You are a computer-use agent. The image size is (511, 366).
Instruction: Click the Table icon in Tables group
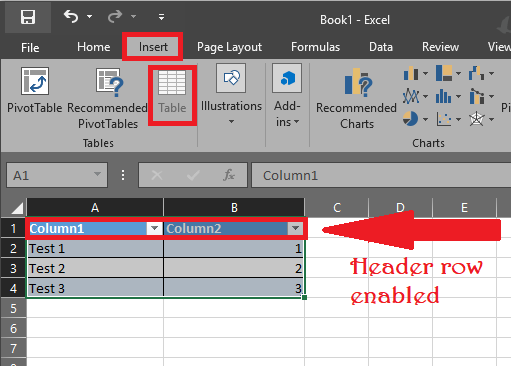[172, 82]
